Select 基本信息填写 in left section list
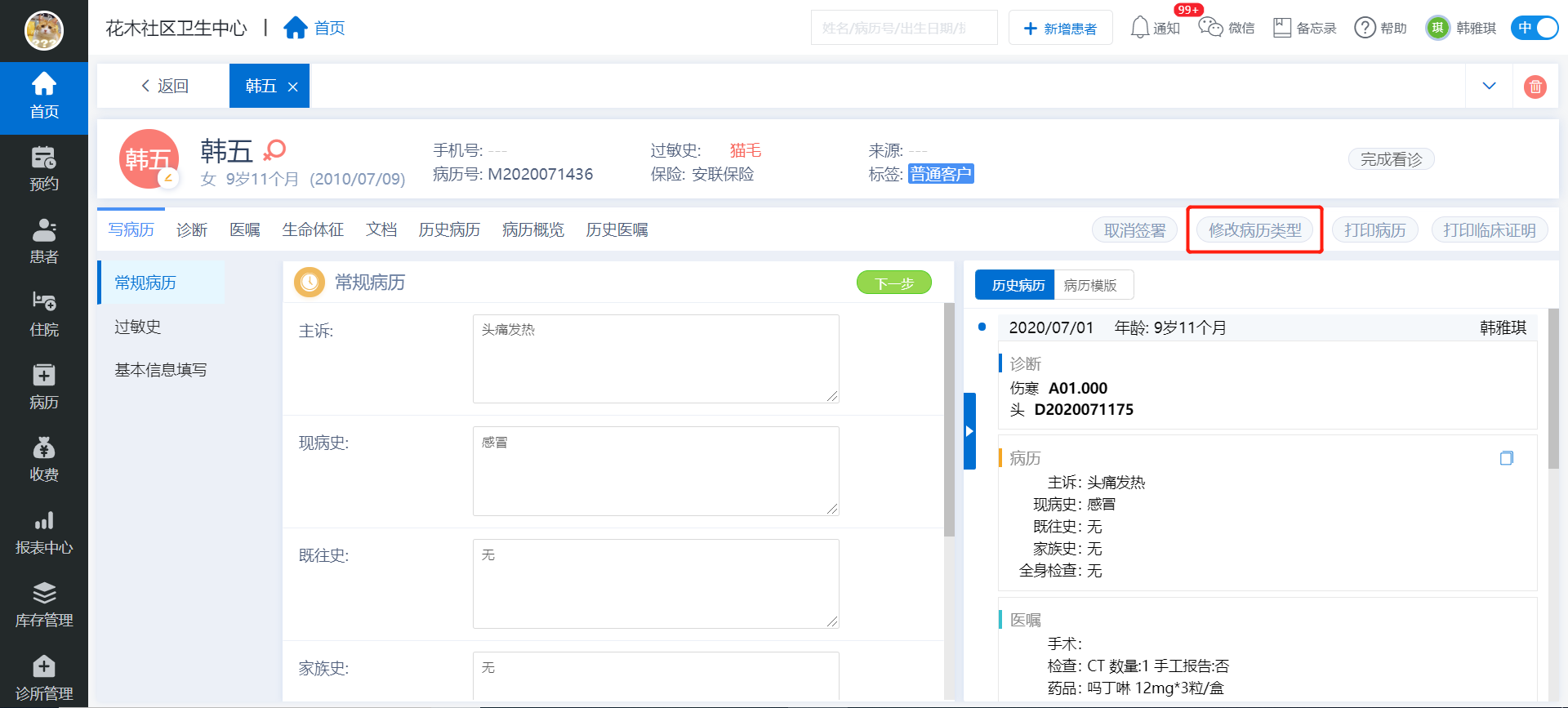This screenshot has width=1568, height=708. (x=162, y=370)
